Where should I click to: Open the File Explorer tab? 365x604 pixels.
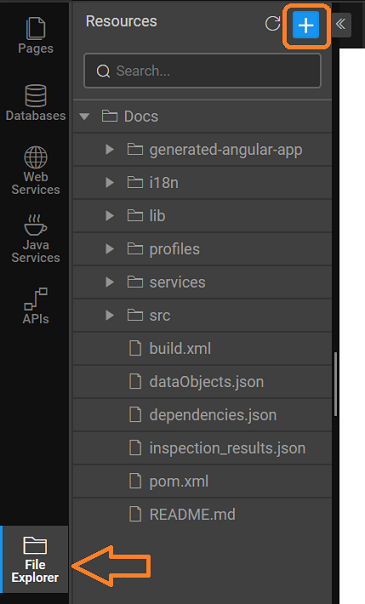click(35, 559)
